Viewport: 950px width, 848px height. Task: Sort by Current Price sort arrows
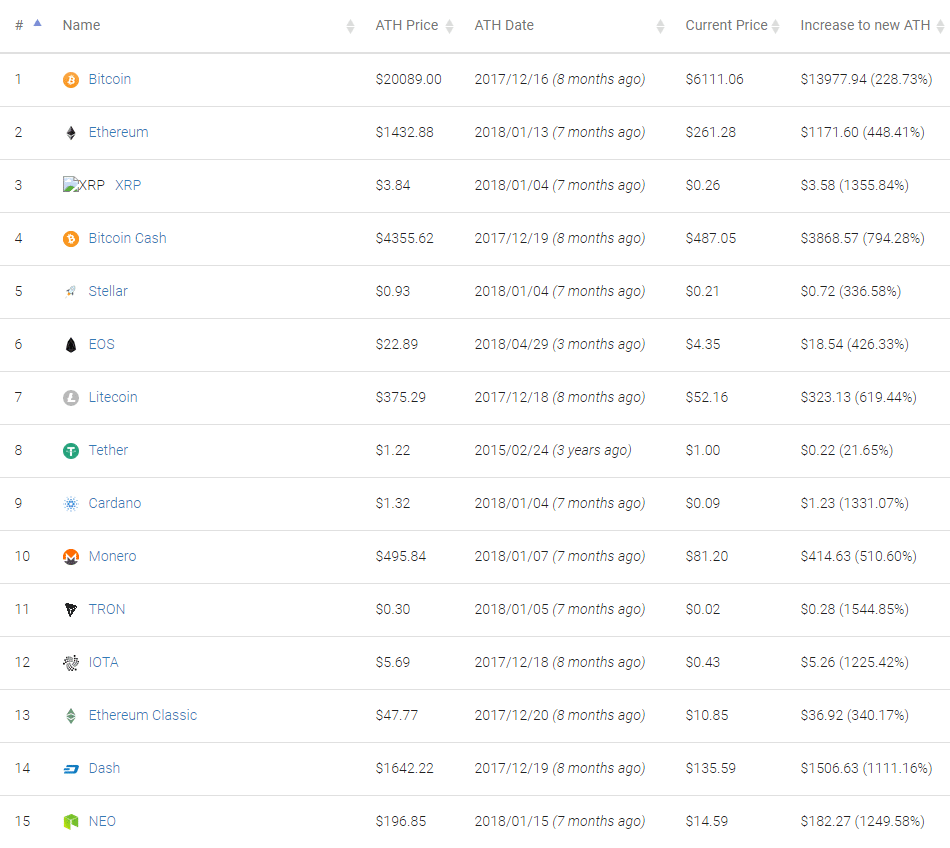776,26
